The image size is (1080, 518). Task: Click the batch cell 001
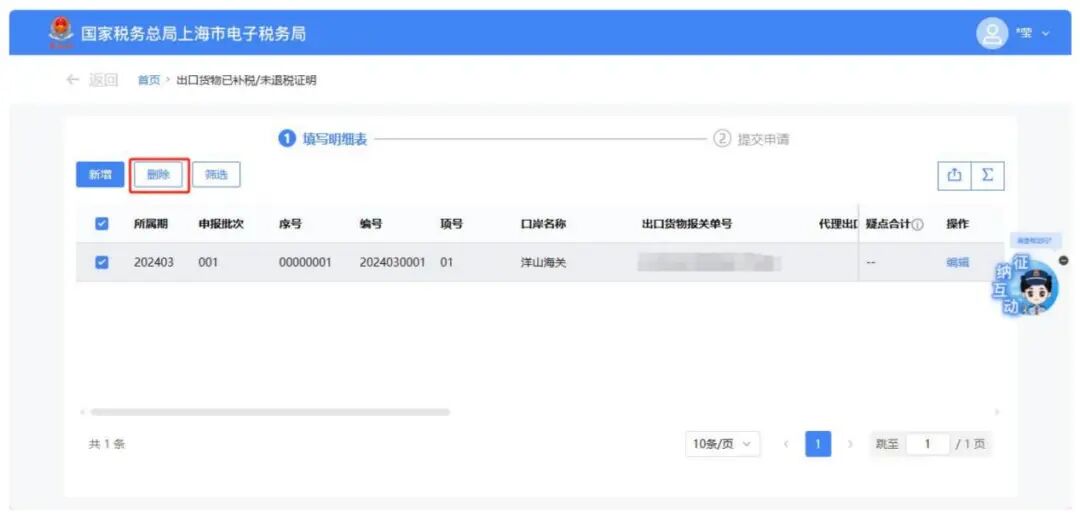208,262
